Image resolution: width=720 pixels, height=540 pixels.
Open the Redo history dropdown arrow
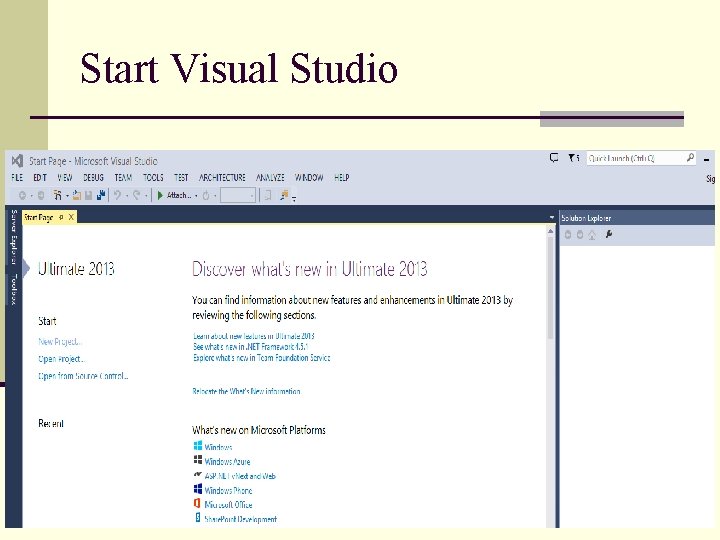[x=146, y=196]
